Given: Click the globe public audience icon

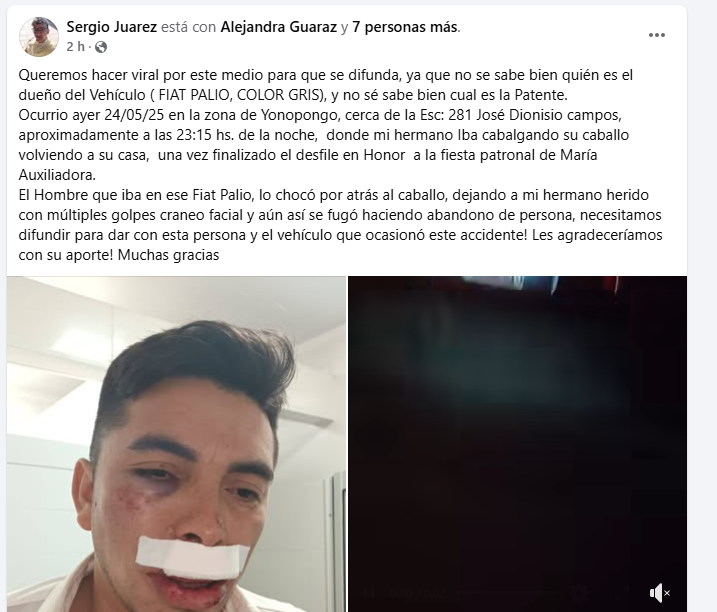Looking at the screenshot, I should (101, 47).
